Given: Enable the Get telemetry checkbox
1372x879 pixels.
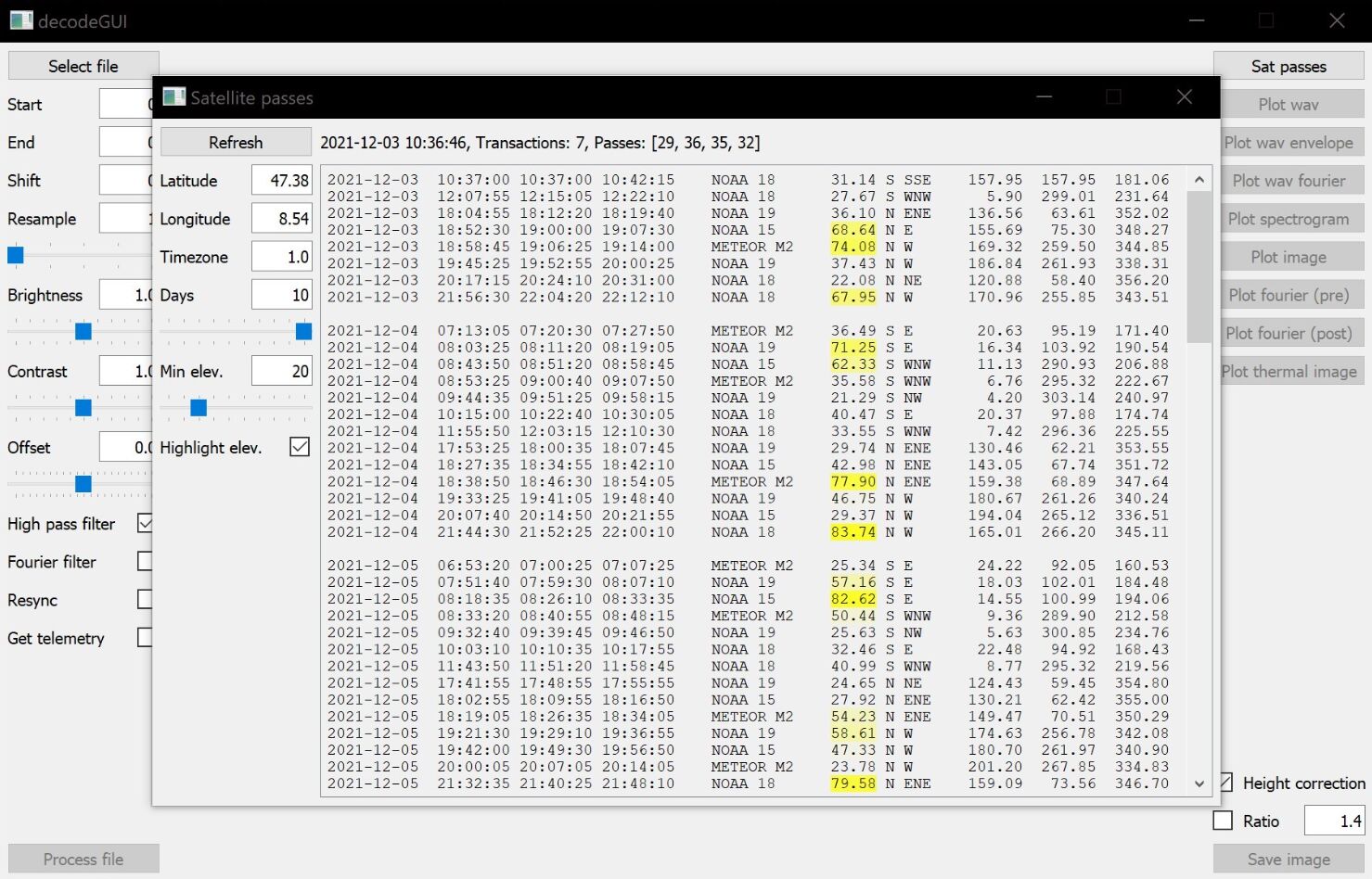Looking at the screenshot, I should tap(145, 637).
